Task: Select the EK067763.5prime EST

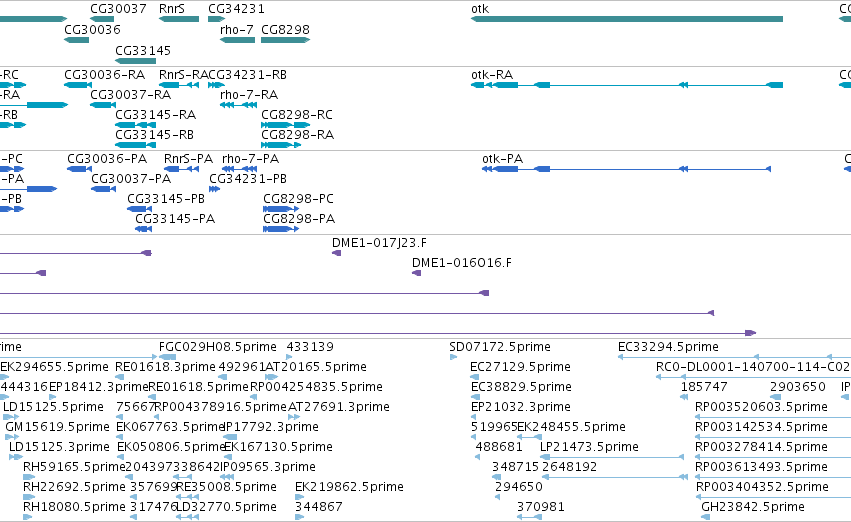Action: coord(119,437)
